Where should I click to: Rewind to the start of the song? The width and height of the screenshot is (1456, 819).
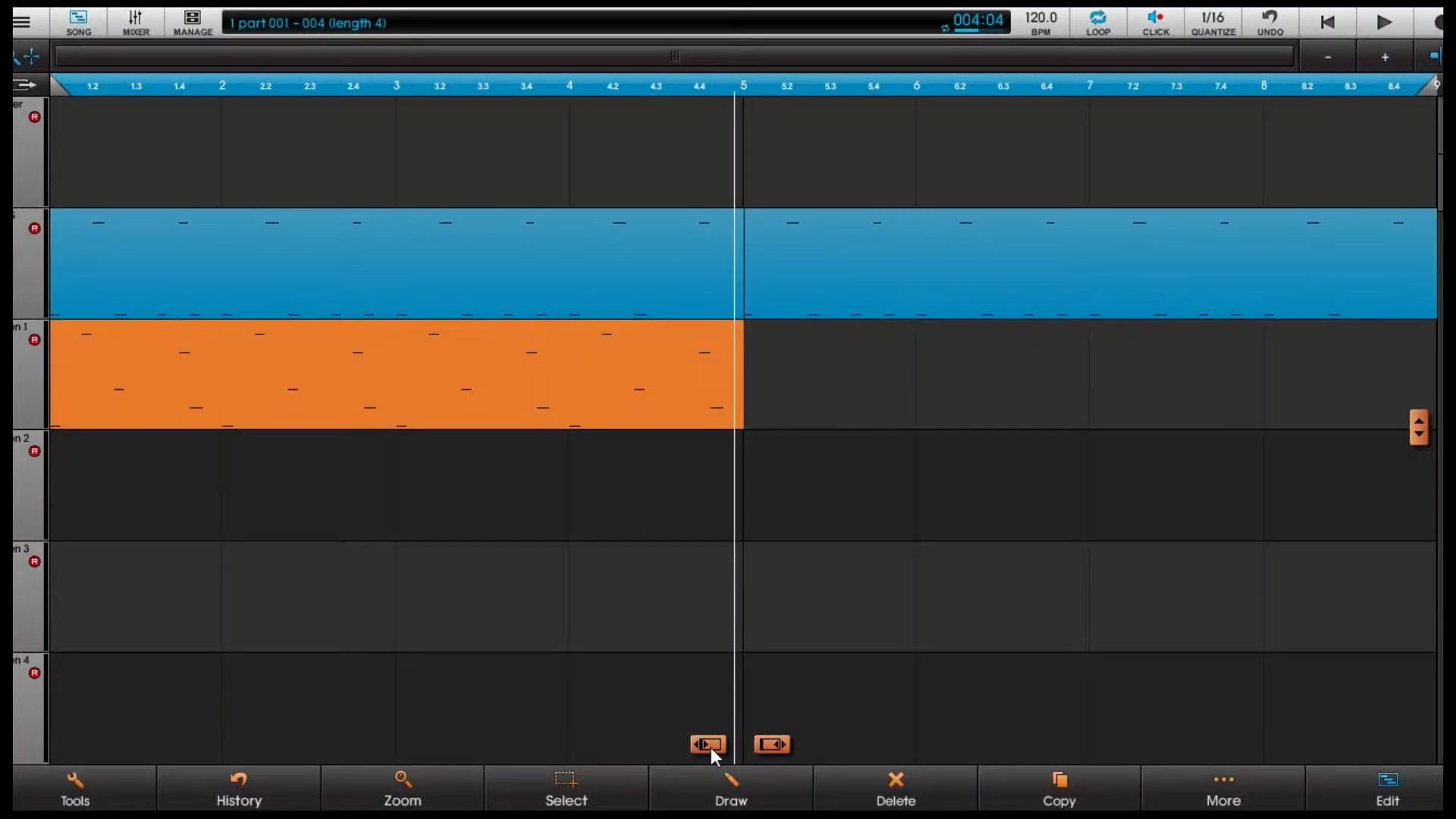click(1327, 23)
